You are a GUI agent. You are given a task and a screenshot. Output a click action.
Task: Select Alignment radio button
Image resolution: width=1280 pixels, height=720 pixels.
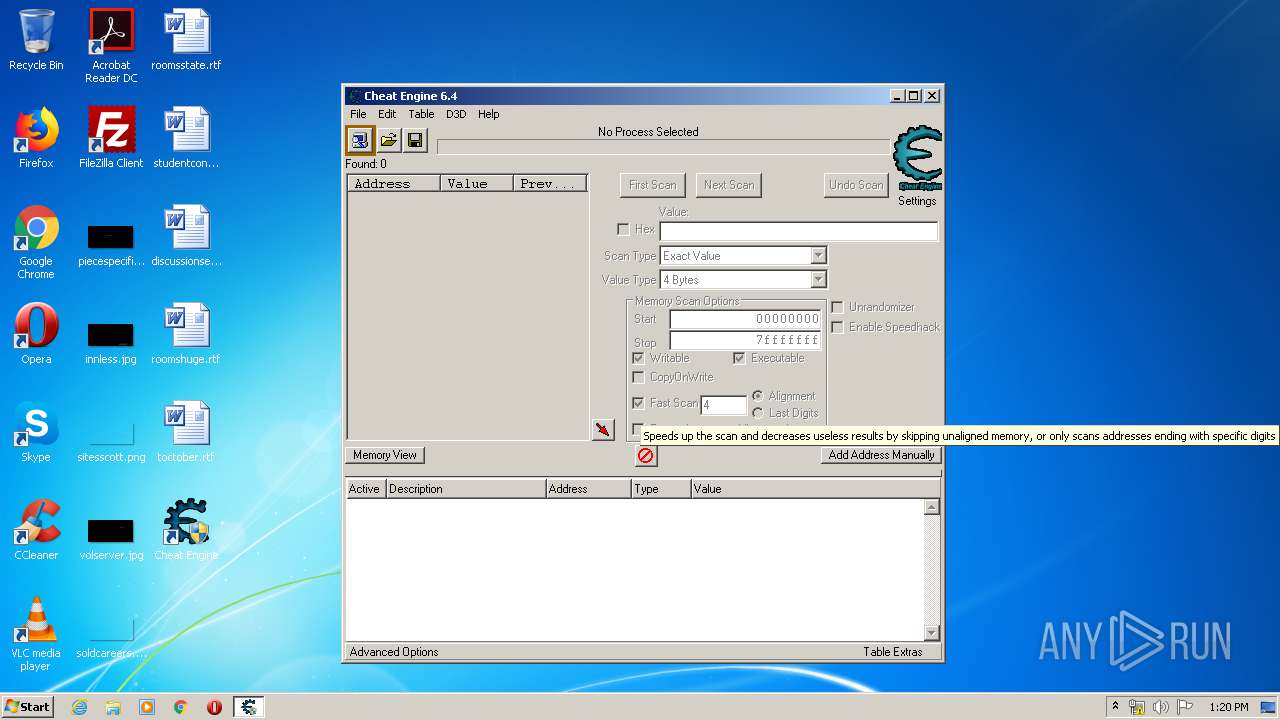tap(758, 396)
